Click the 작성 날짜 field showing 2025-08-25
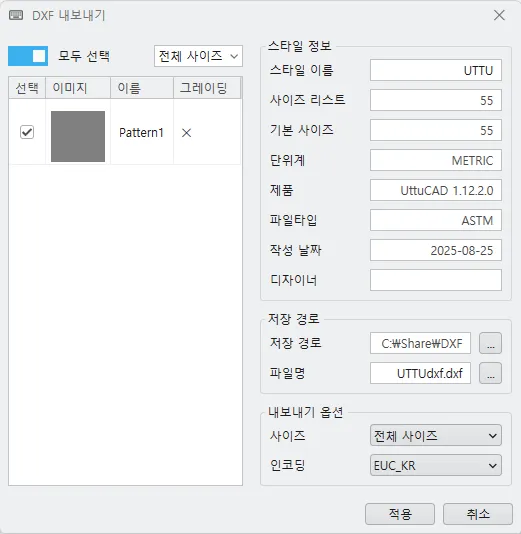This screenshot has height=534, width=521. [x=436, y=250]
